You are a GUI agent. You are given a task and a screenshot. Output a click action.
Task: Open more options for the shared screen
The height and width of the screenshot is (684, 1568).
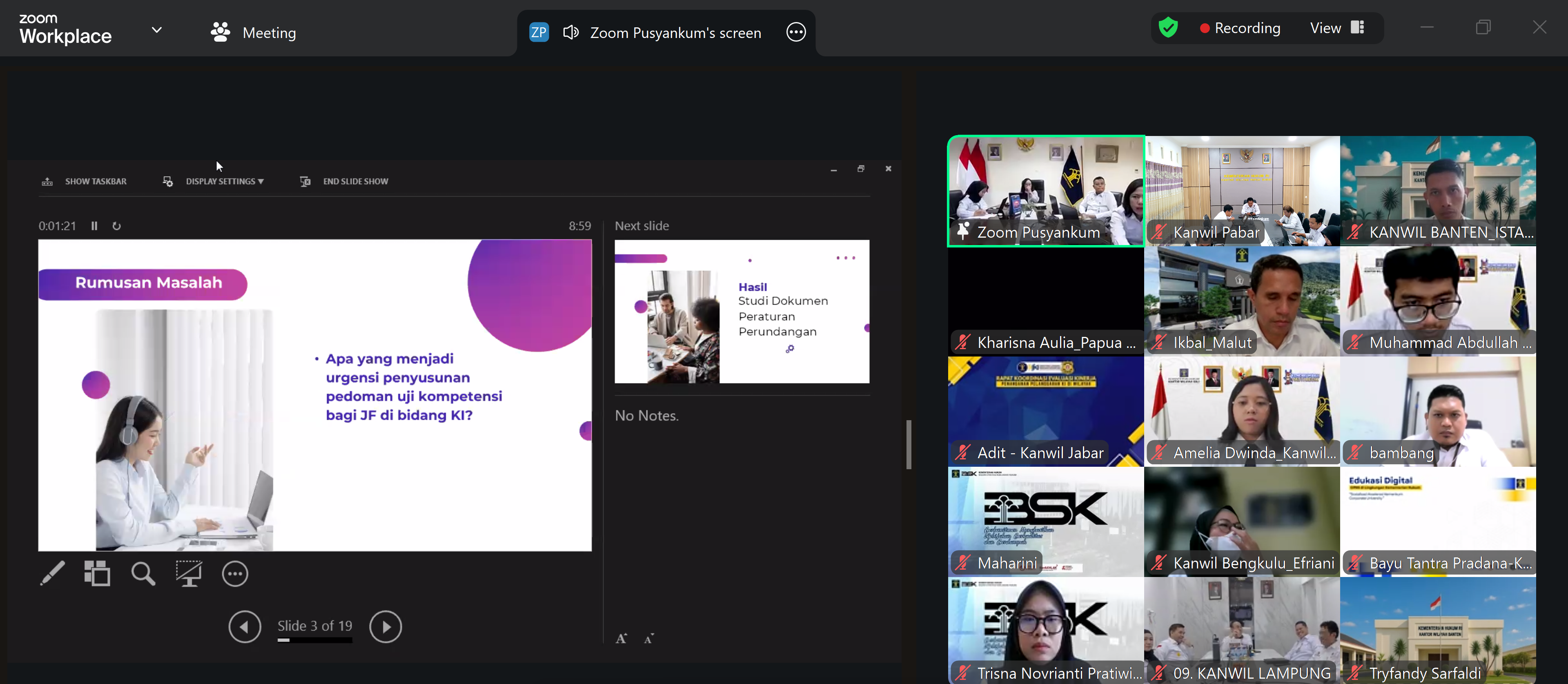(x=795, y=32)
